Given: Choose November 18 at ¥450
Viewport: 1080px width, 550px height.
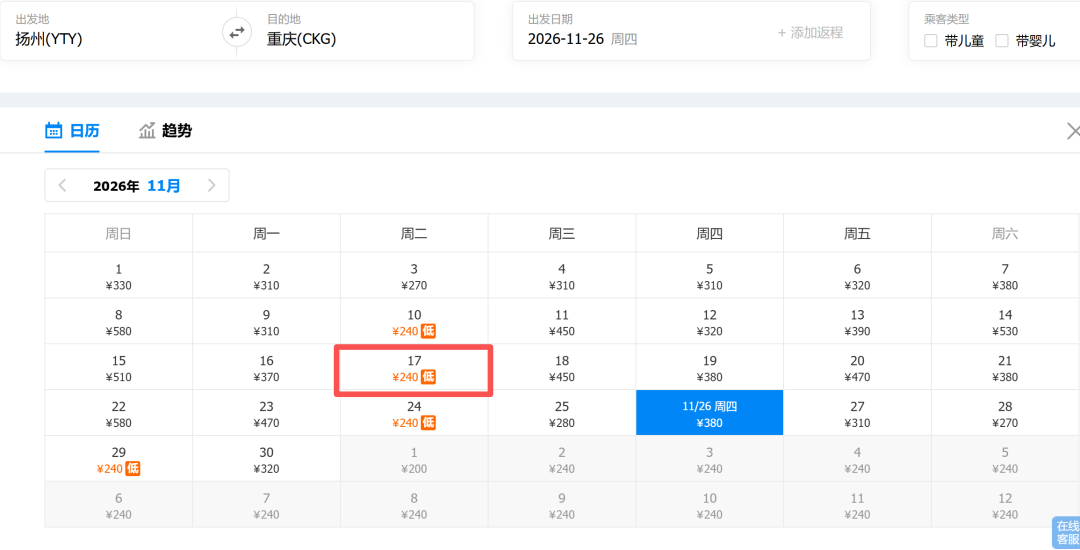Looking at the screenshot, I should tap(562, 368).
